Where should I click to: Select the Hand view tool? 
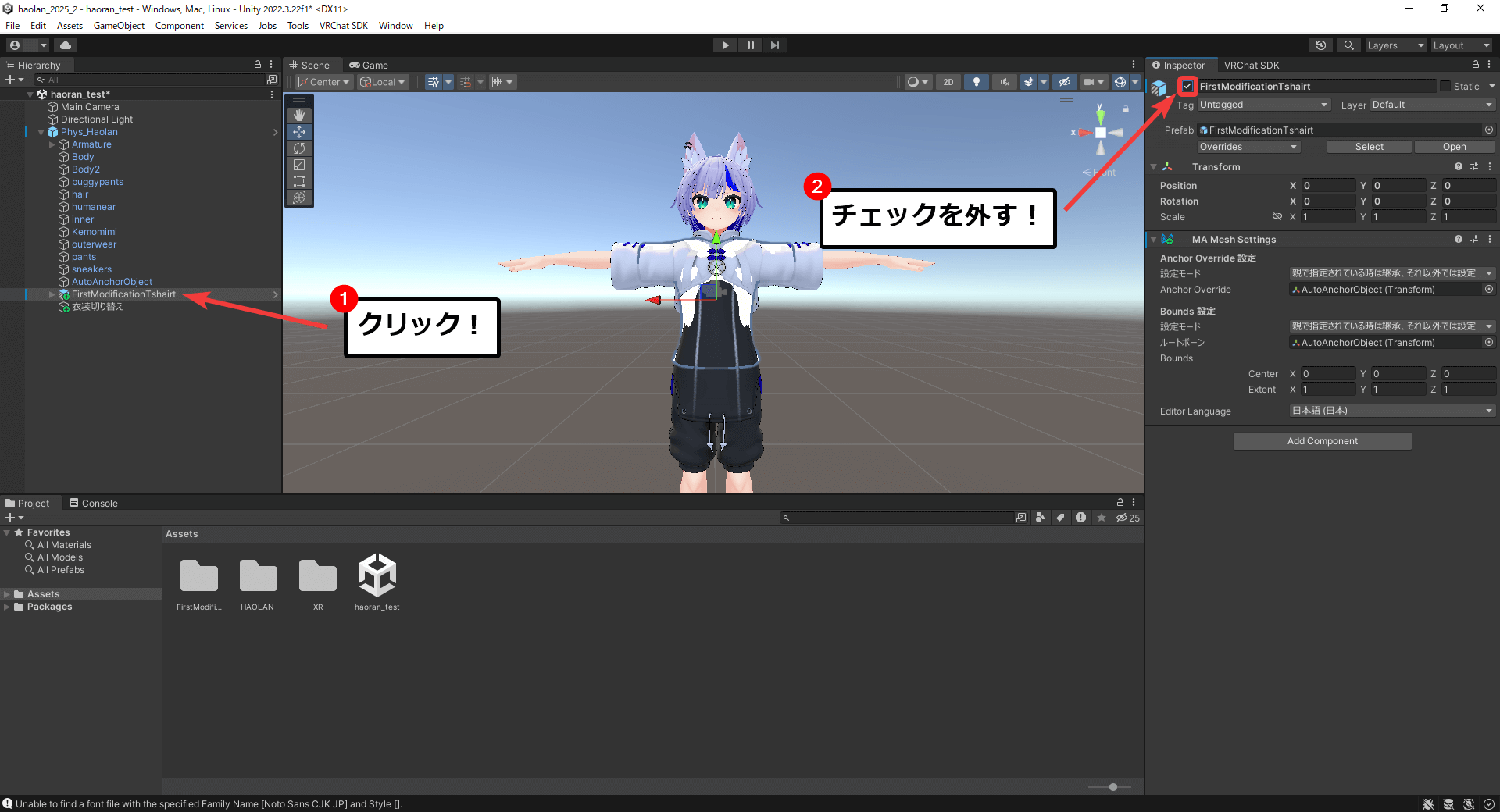[299, 115]
